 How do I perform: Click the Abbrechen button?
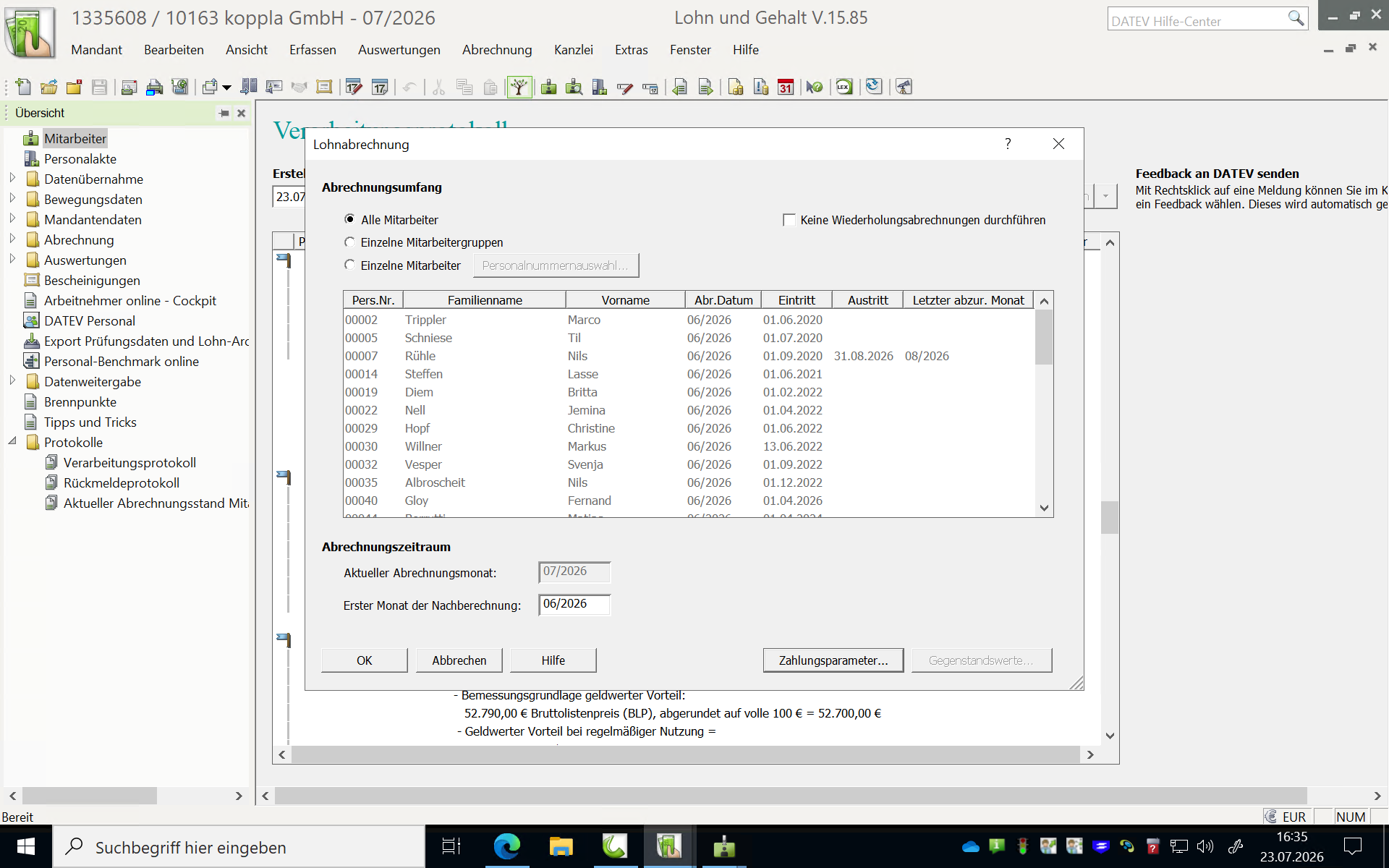(459, 660)
